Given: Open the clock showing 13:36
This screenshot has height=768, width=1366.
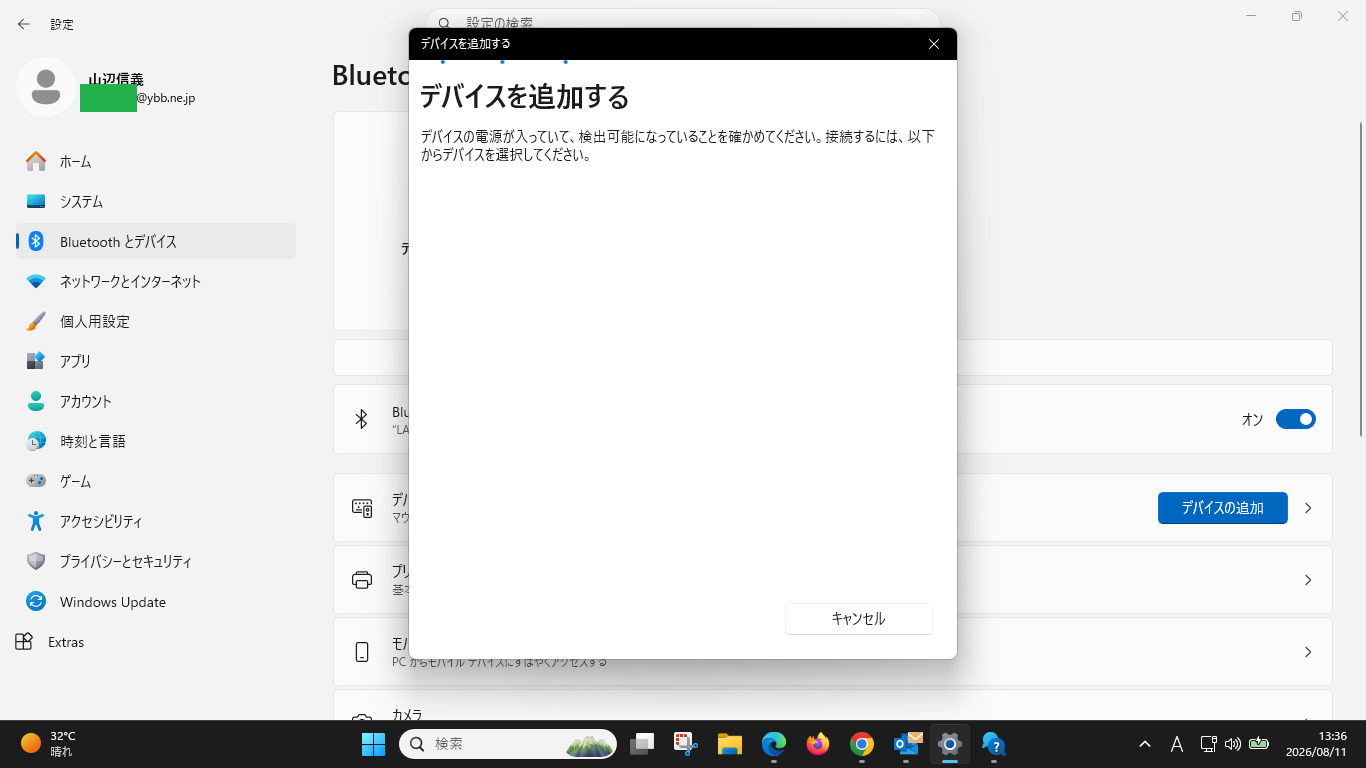Looking at the screenshot, I should pyautogui.click(x=1318, y=744).
